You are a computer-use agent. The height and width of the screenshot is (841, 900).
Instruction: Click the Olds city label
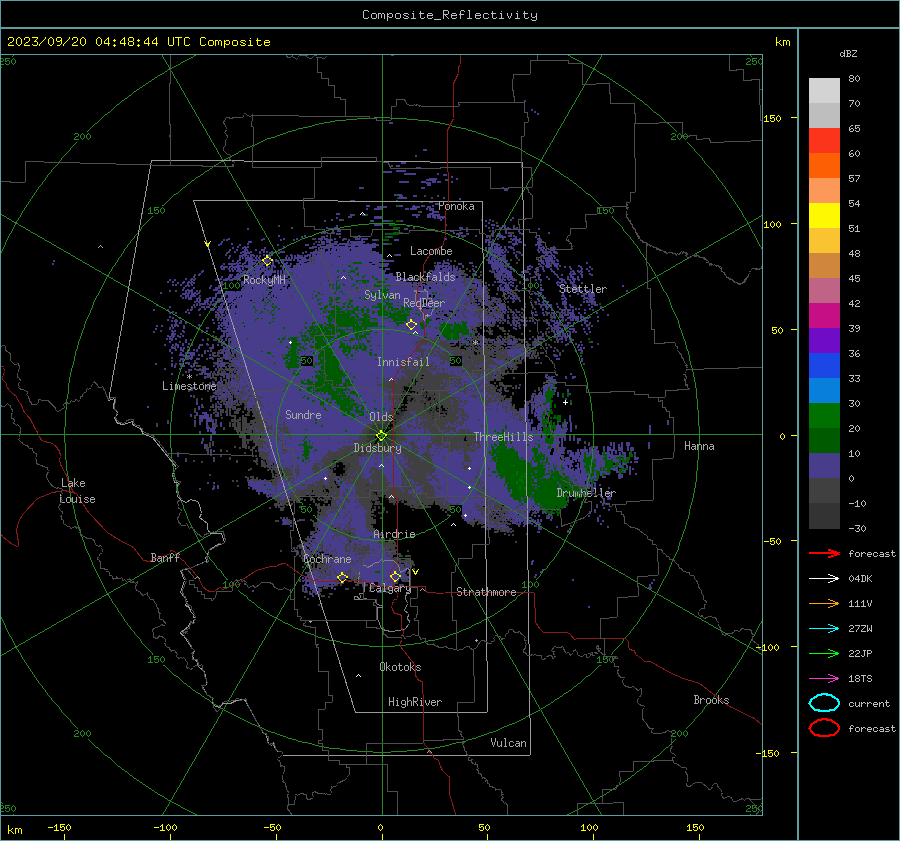pos(381,417)
